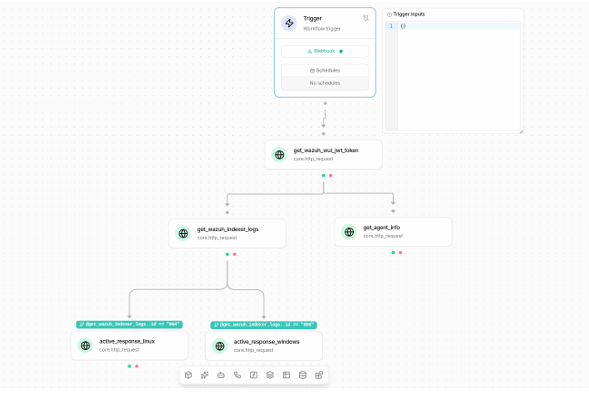This screenshot has height=403, width=589.
Task: Click the output handle dot below Trigger node
Action: [325, 103]
